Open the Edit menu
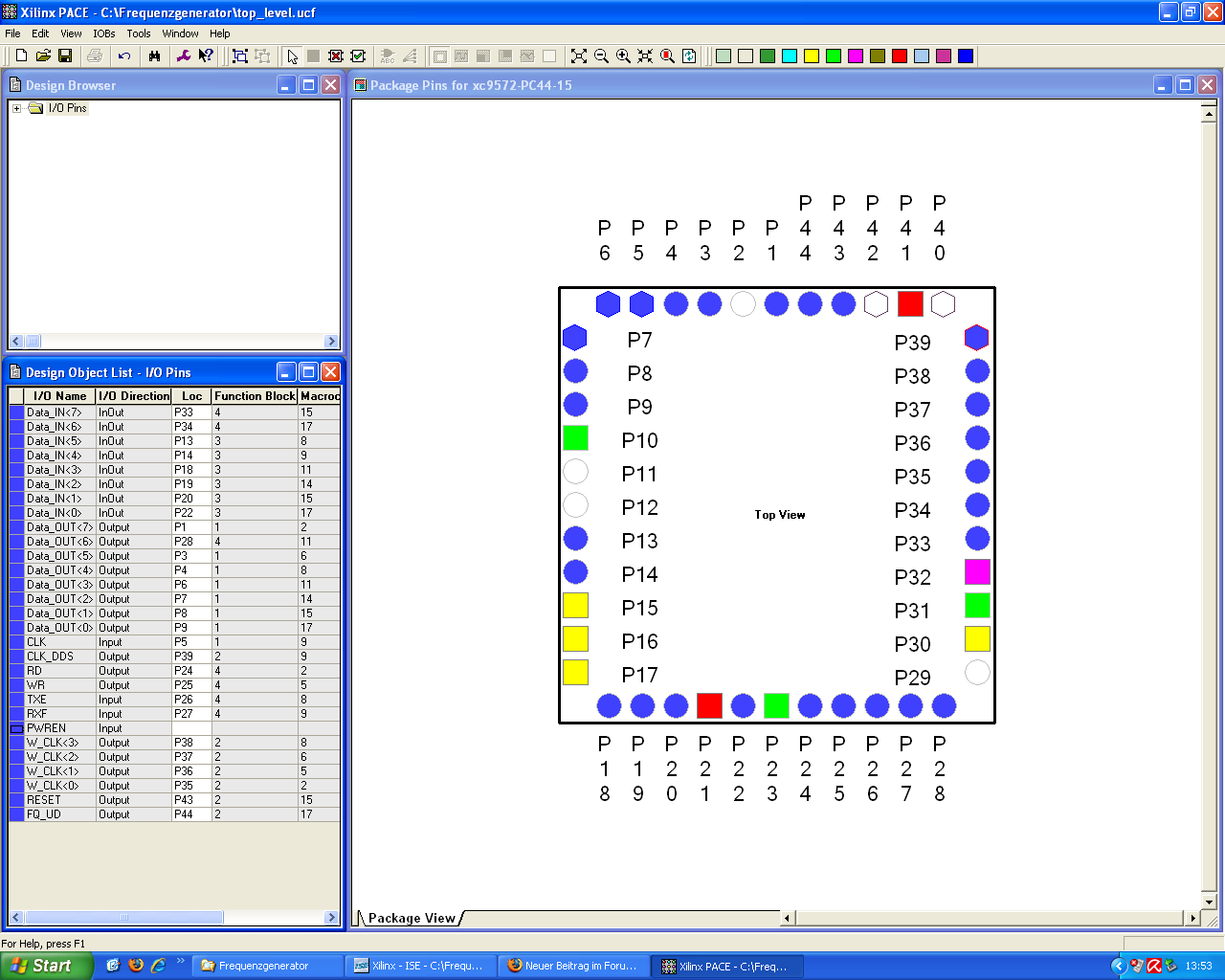1225x980 pixels. [40, 33]
